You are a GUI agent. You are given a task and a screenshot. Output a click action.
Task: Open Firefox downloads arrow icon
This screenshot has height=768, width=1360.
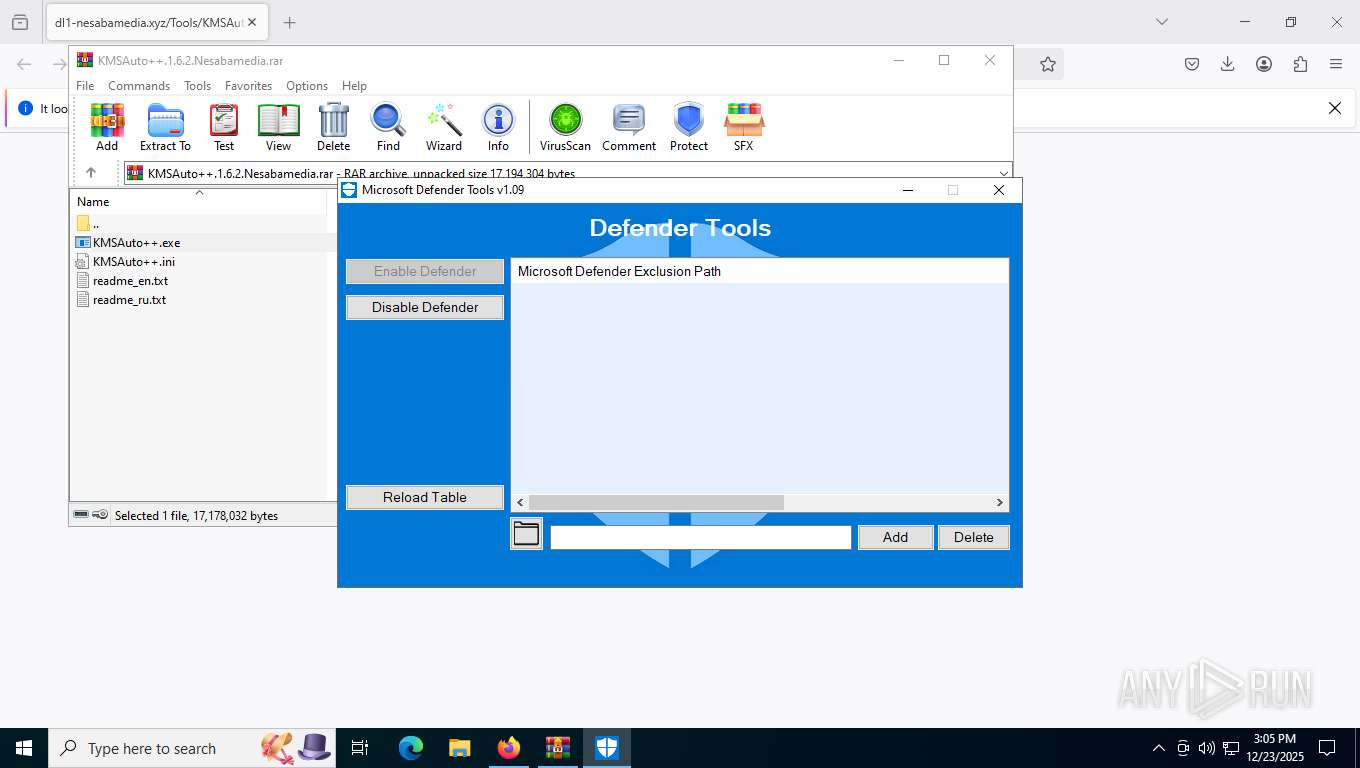click(x=1228, y=64)
